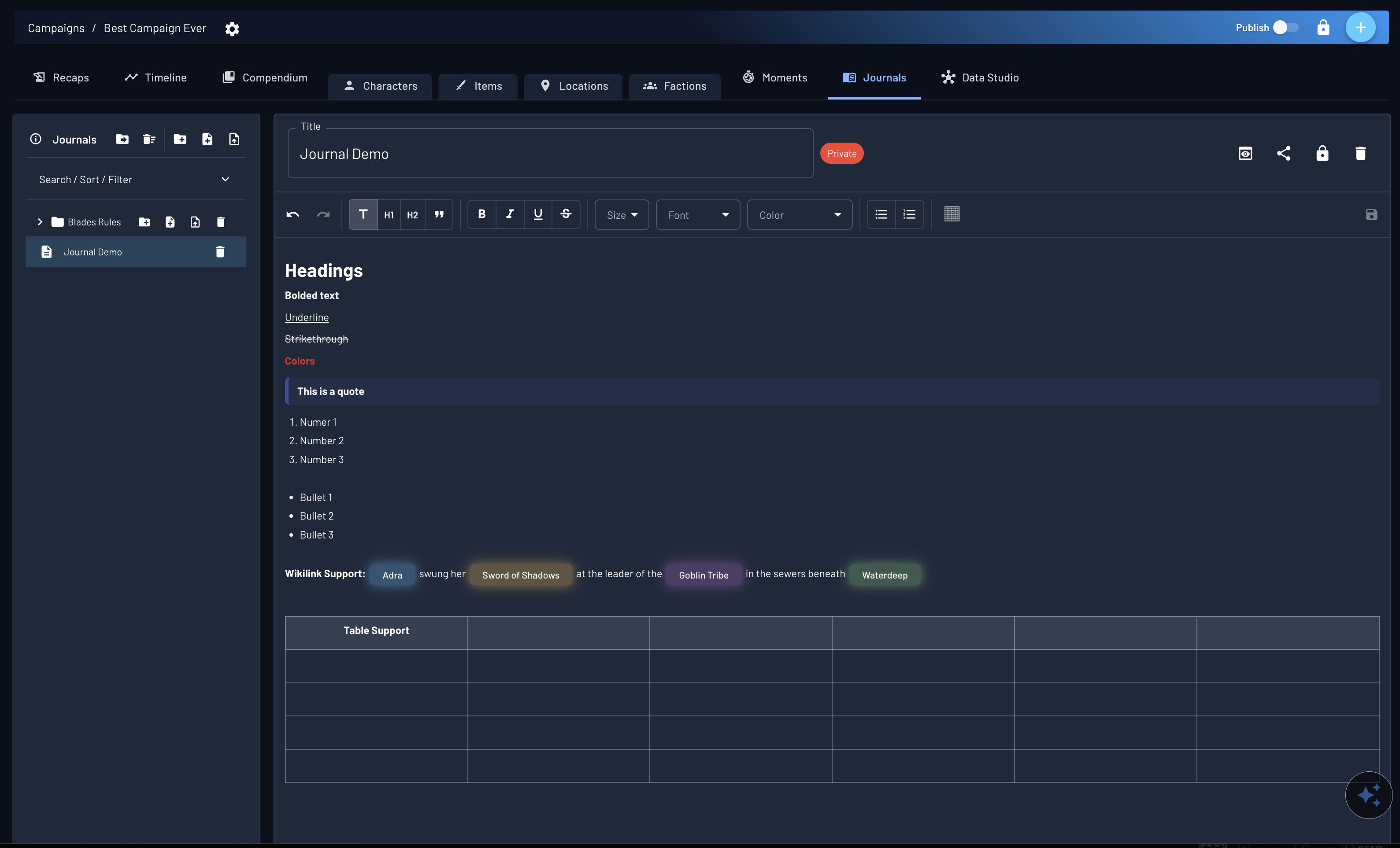Viewport: 1400px width, 848px height.
Task: Open the Font dropdown
Action: coord(697,215)
